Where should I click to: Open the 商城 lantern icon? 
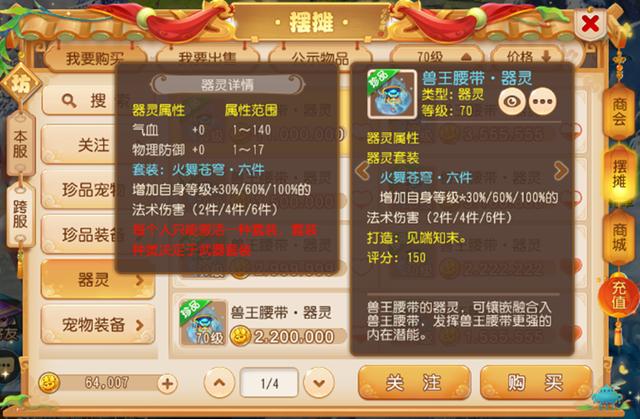[x=619, y=237]
